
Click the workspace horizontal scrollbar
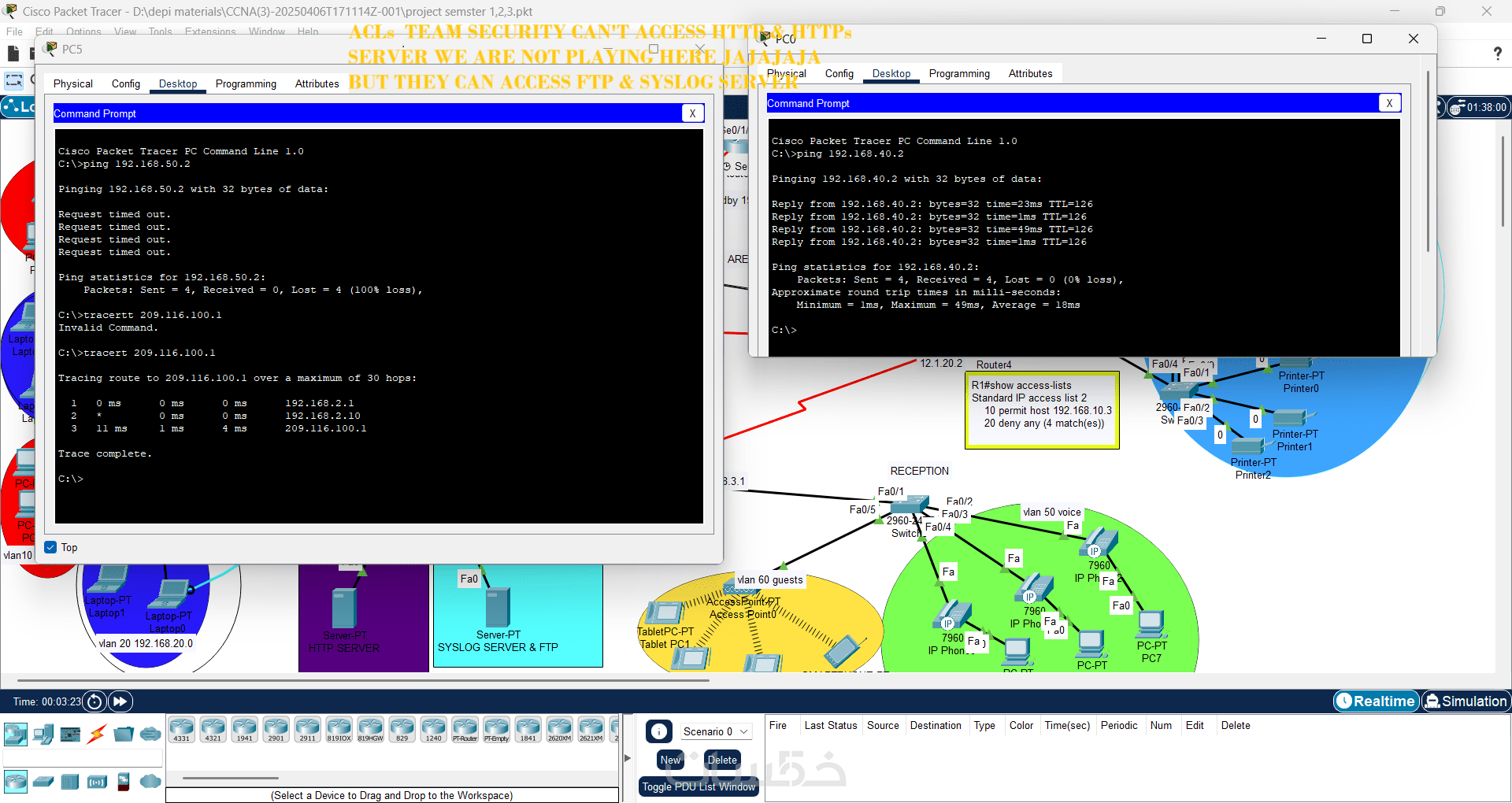[x=363, y=680]
